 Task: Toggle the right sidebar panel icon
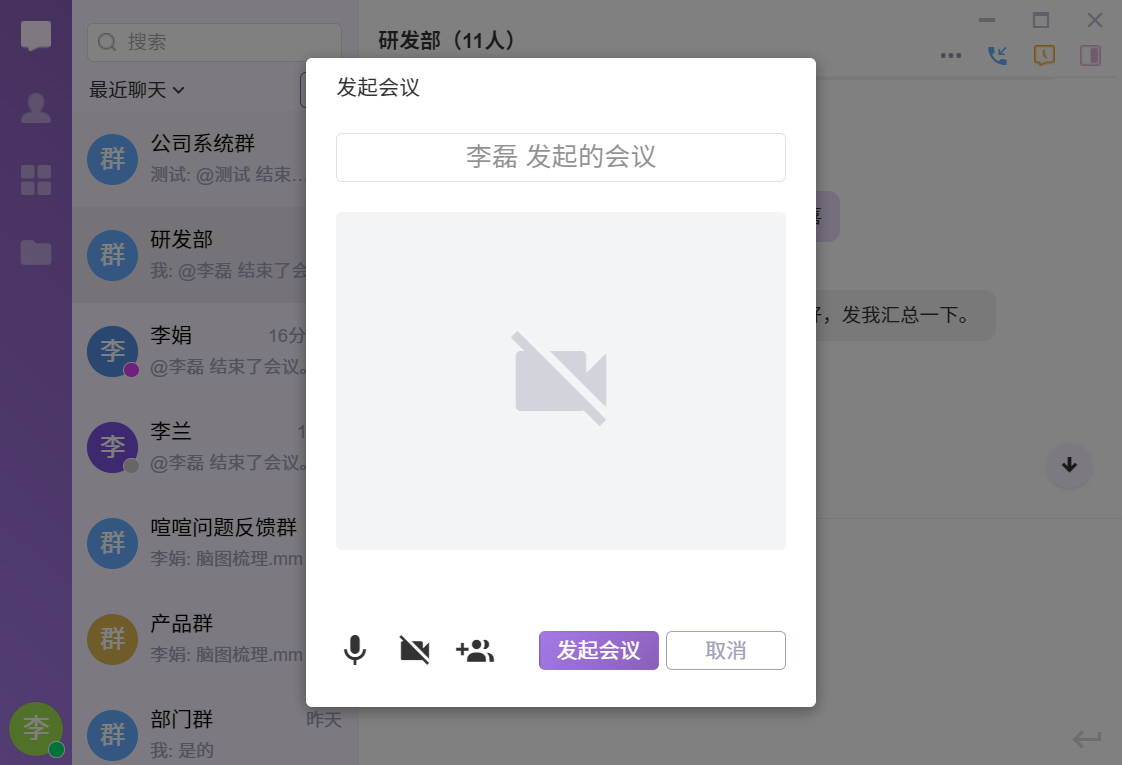1090,56
